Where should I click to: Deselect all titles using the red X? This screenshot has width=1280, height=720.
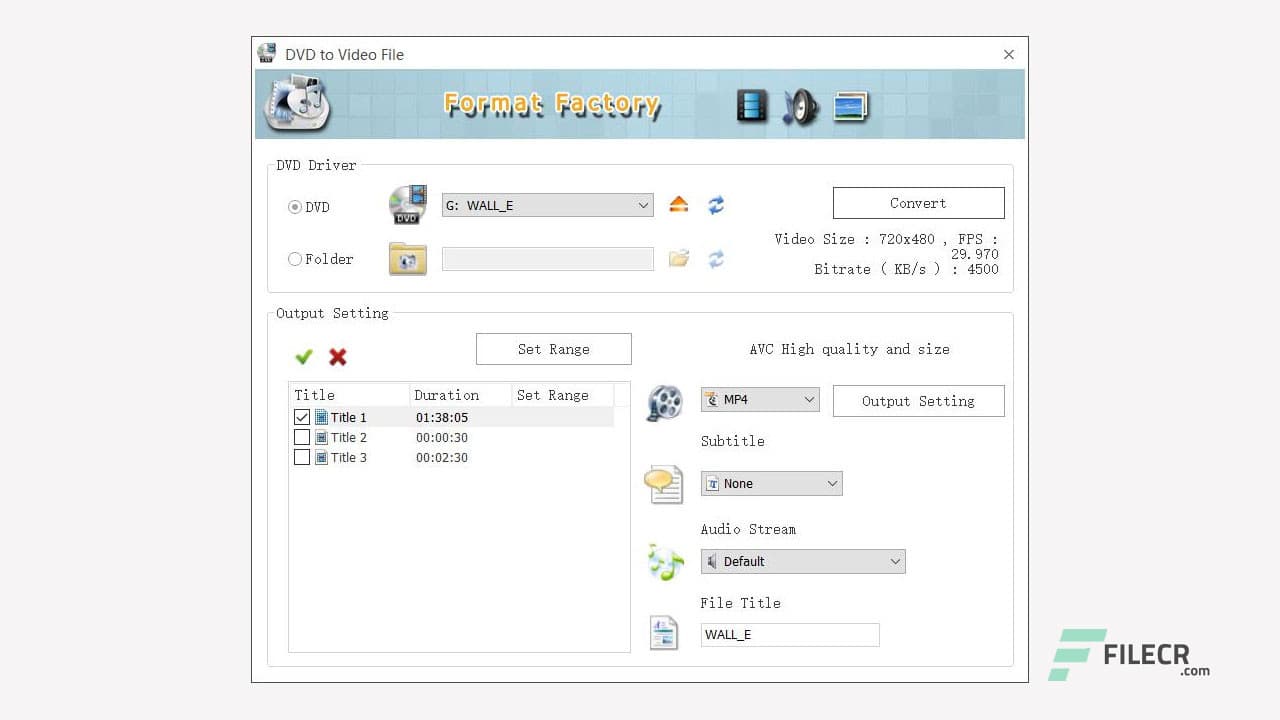pyautogui.click(x=338, y=356)
